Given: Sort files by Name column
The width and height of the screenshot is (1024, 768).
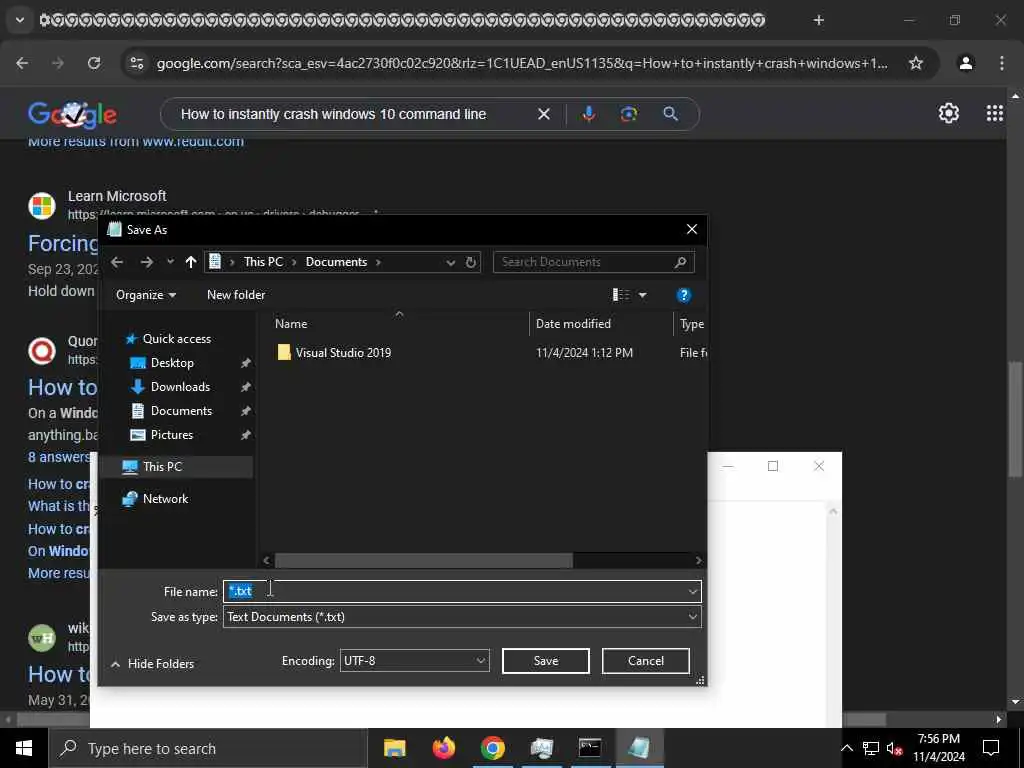Looking at the screenshot, I should coord(291,324).
